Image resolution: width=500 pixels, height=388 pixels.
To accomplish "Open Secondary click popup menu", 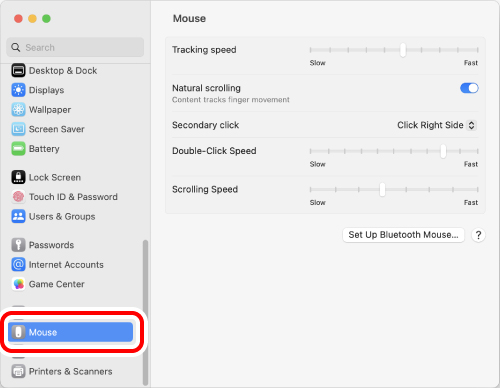I will [437, 125].
